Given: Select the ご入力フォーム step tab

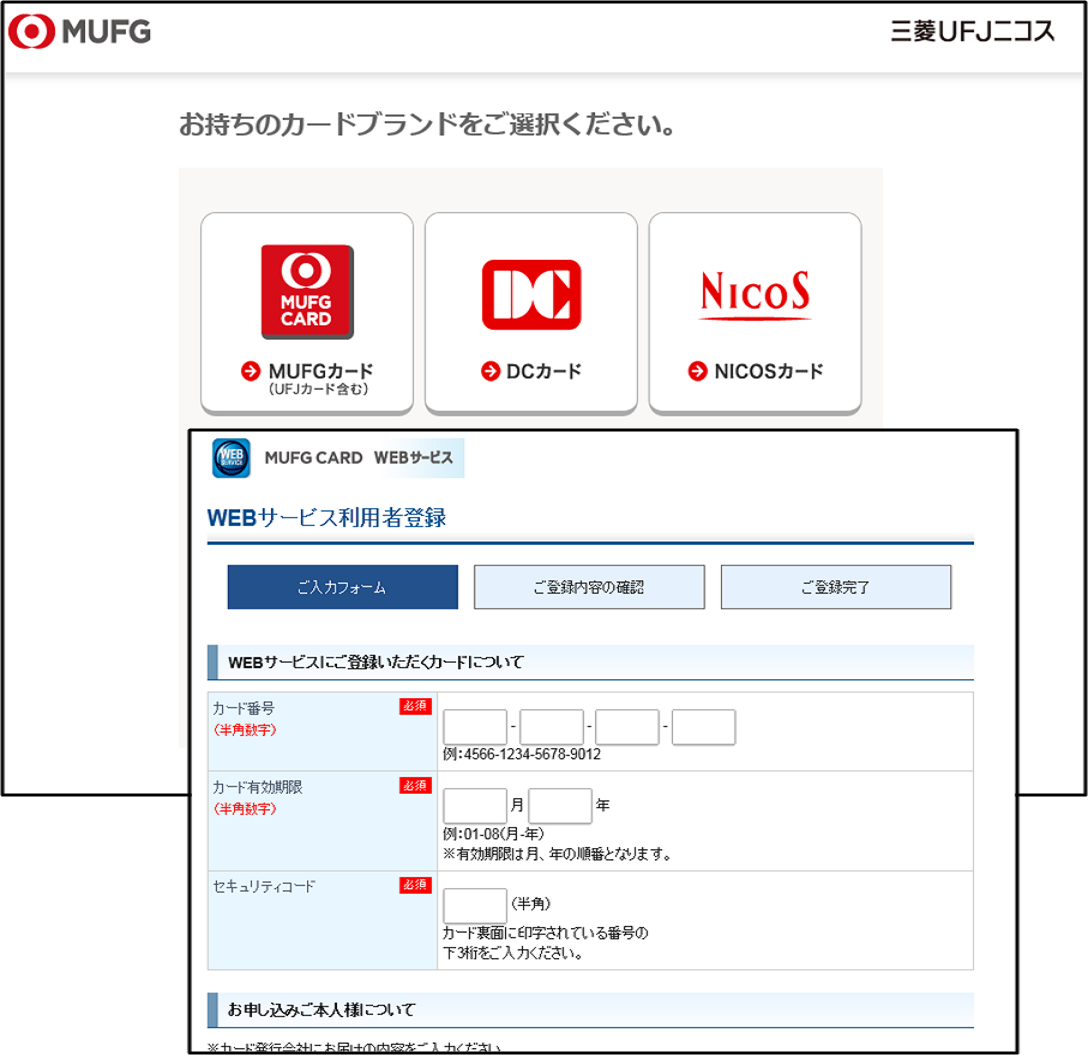Looking at the screenshot, I should click(342, 588).
